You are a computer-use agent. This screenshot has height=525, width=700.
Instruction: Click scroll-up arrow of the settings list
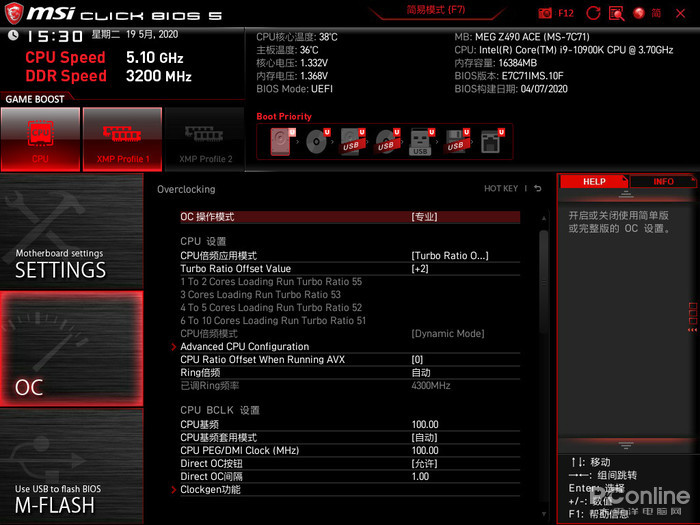(x=543, y=218)
